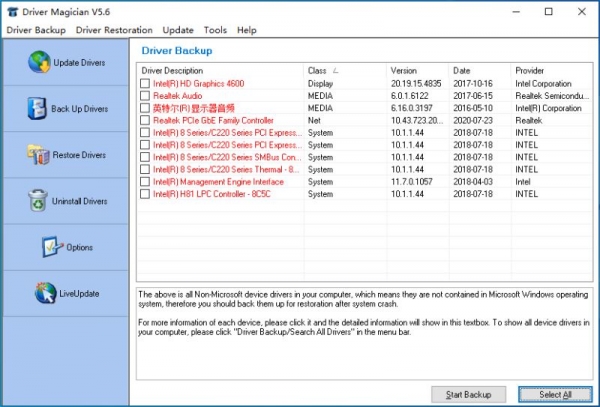This screenshot has height=407, width=600.
Task: Click version 20.19.15.4835 cell
Action: pyautogui.click(x=416, y=83)
